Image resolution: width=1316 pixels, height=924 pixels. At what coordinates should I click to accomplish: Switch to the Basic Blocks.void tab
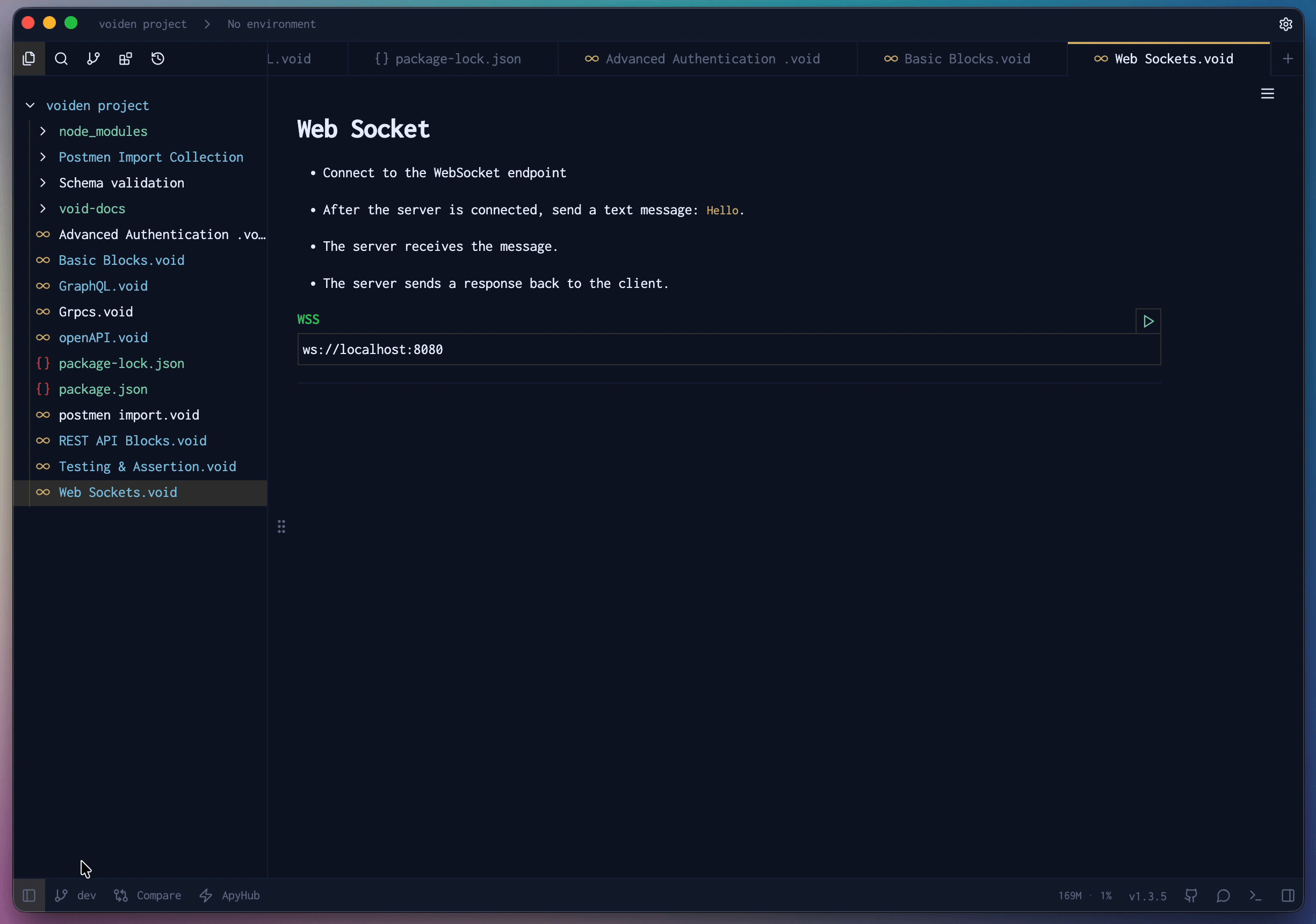pos(962,59)
